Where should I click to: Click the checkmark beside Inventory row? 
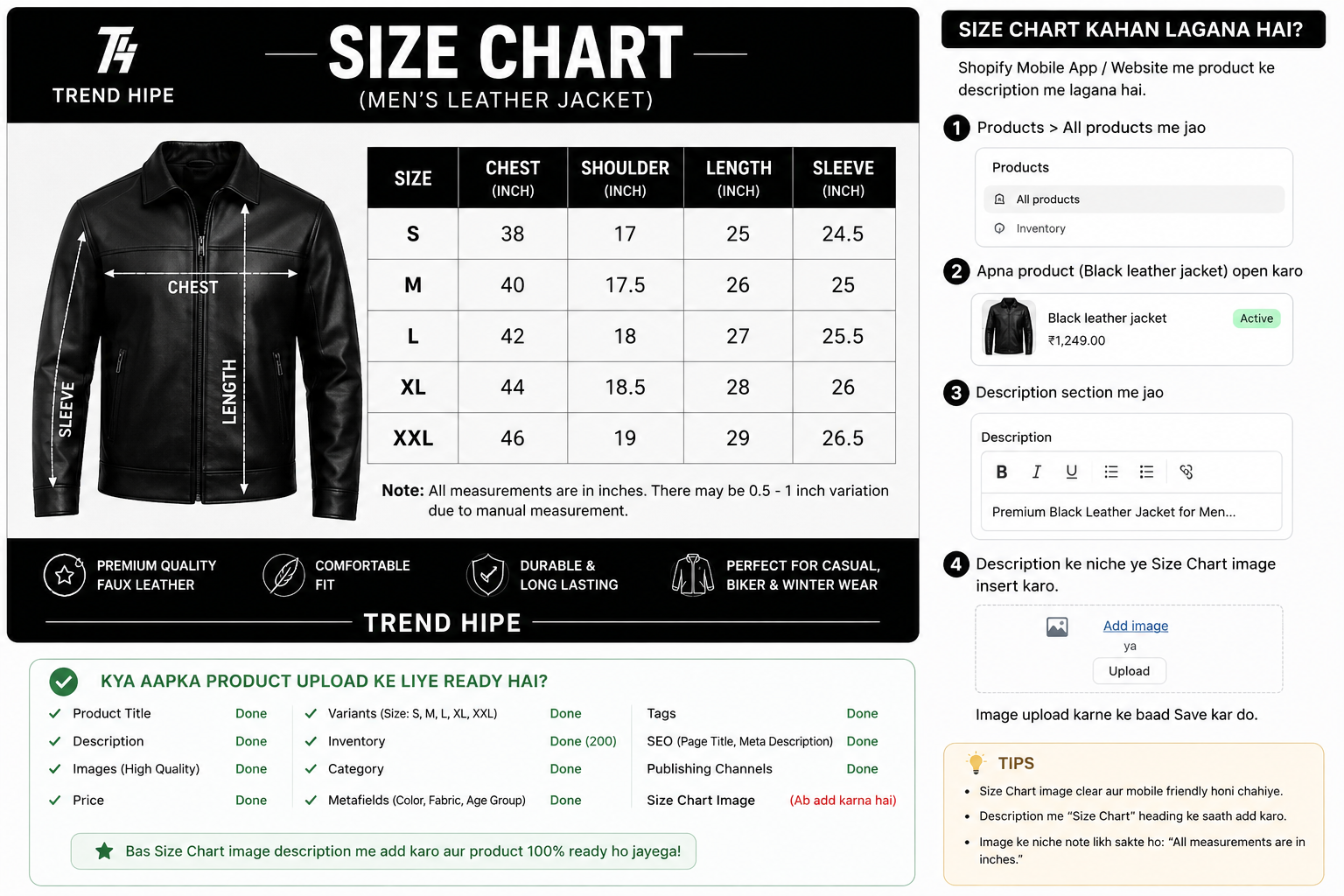point(311,741)
